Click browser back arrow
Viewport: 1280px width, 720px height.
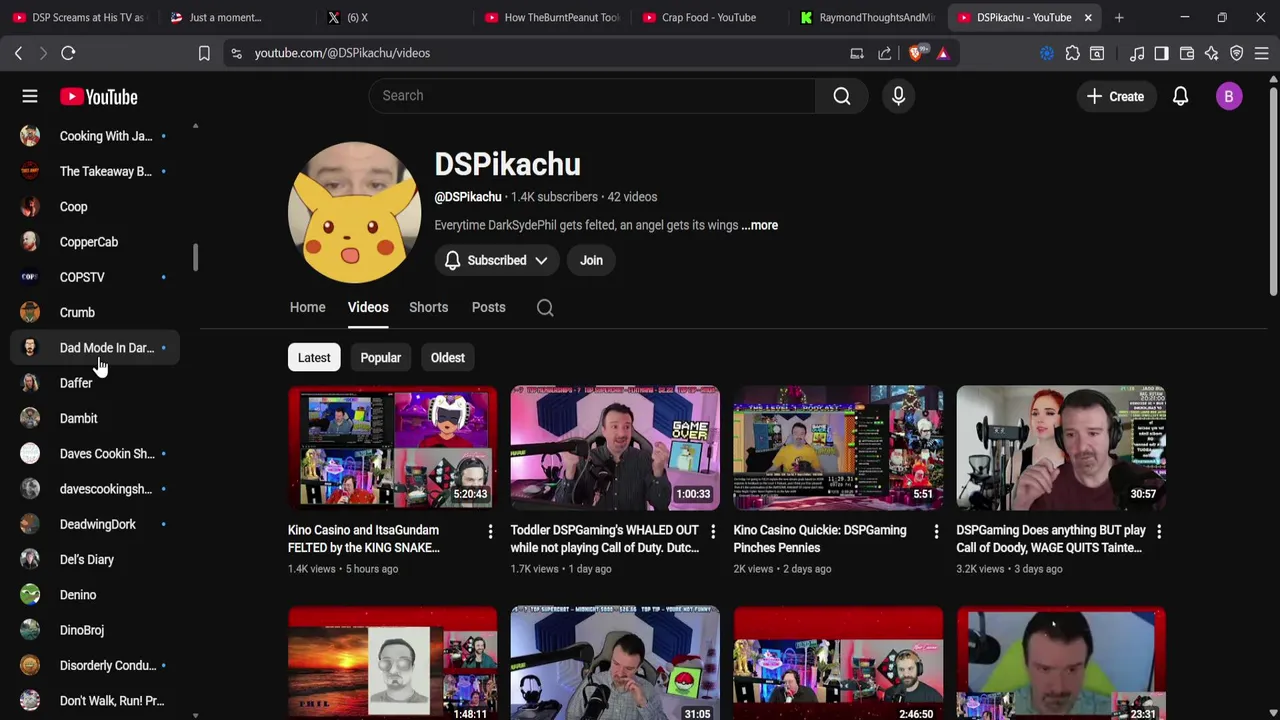click(18, 53)
